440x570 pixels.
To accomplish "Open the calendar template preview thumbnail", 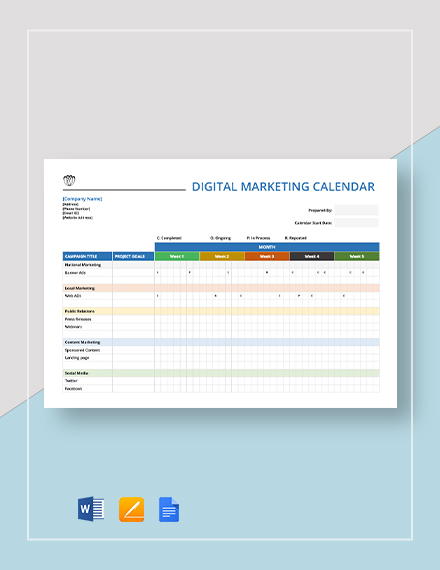I will coord(220,283).
